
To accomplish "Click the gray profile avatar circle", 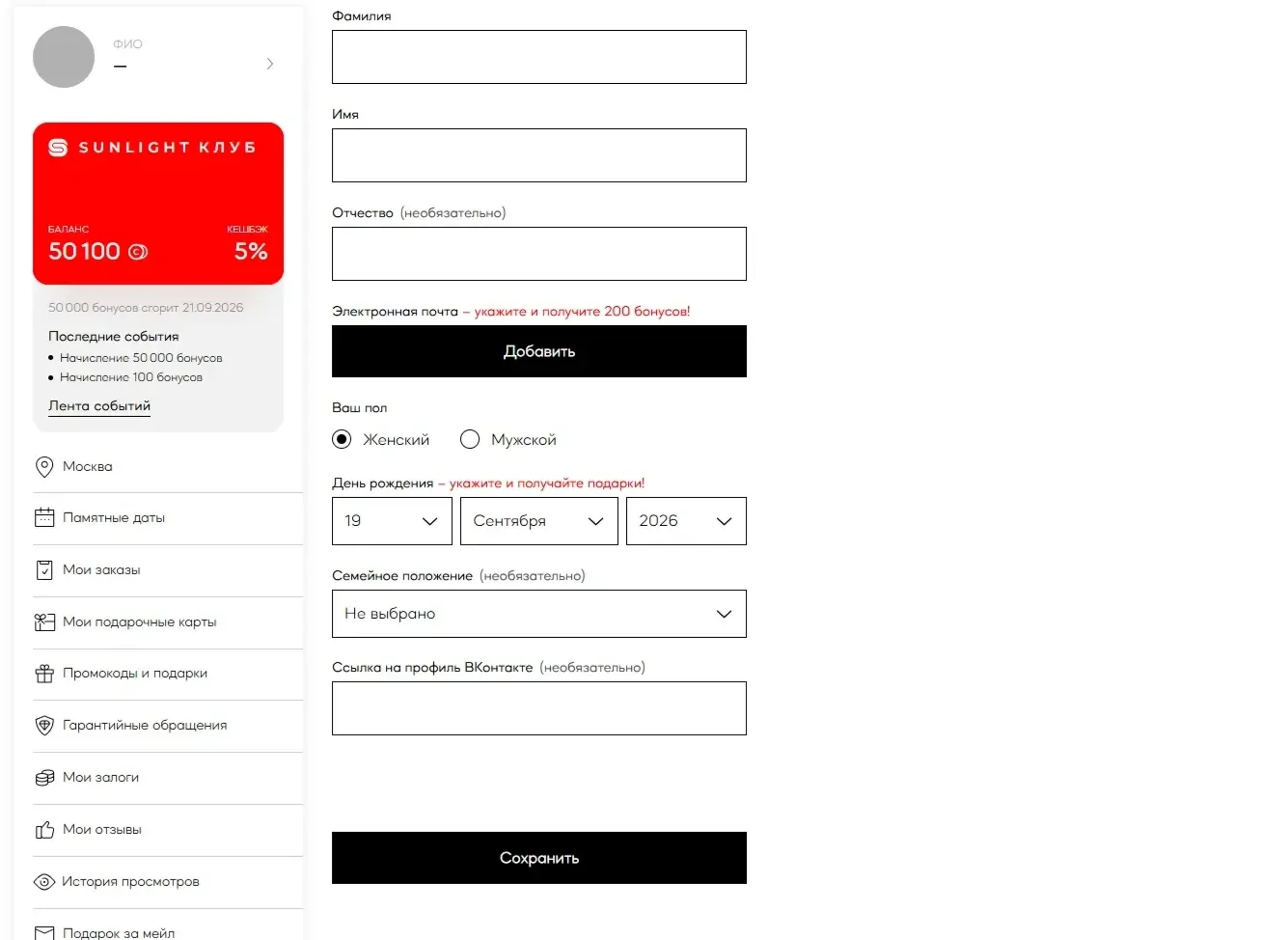I will tap(64, 57).
